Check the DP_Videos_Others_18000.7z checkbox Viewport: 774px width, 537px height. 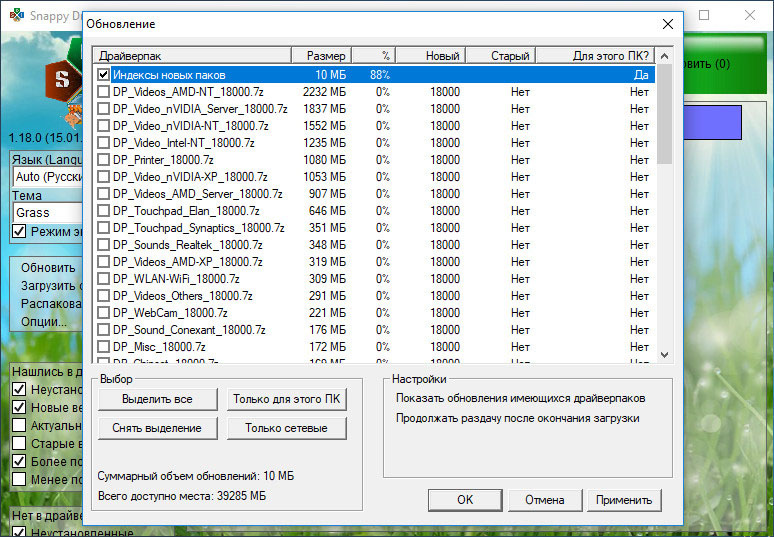pos(103,296)
